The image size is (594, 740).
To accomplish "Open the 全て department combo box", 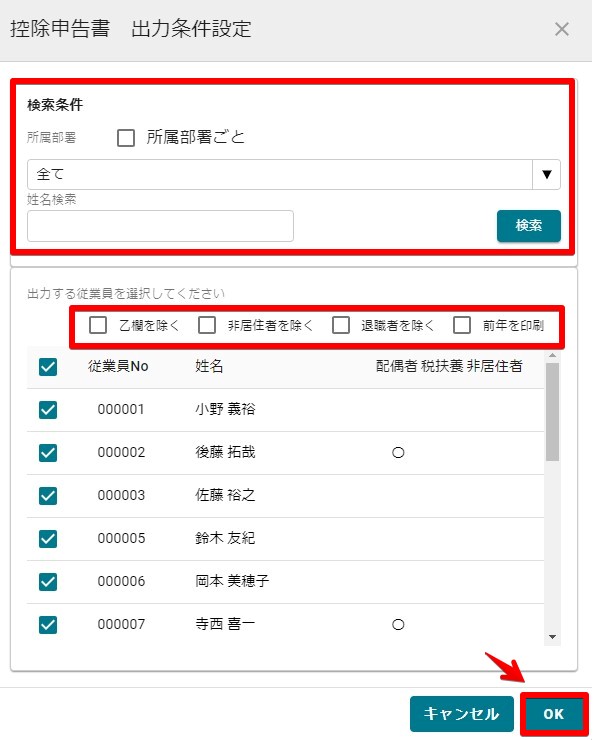I will point(293,175).
